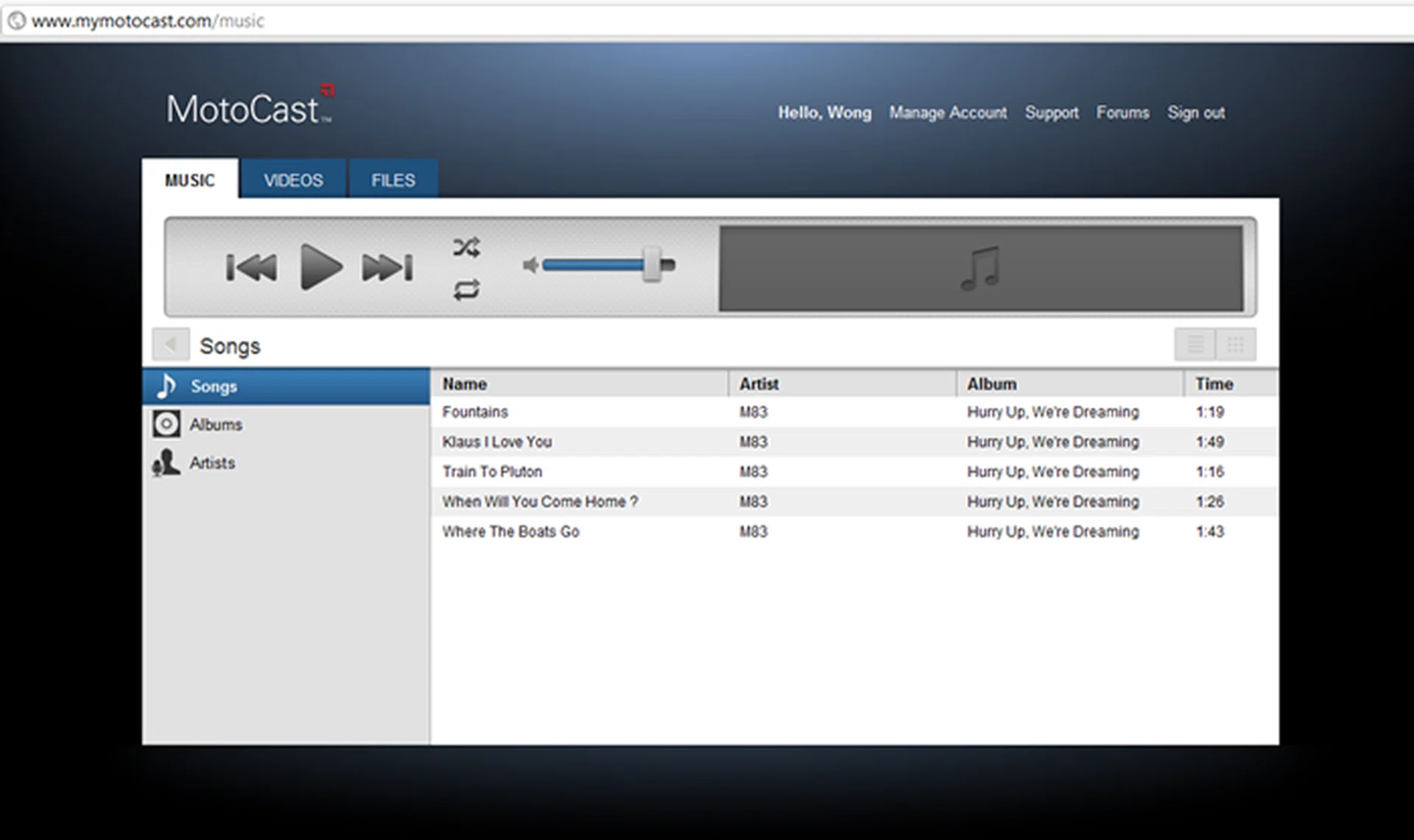The height and width of the screenshot is (840, 1414).
Task: Open the Albums section
Action: click(x=217, y=424)
